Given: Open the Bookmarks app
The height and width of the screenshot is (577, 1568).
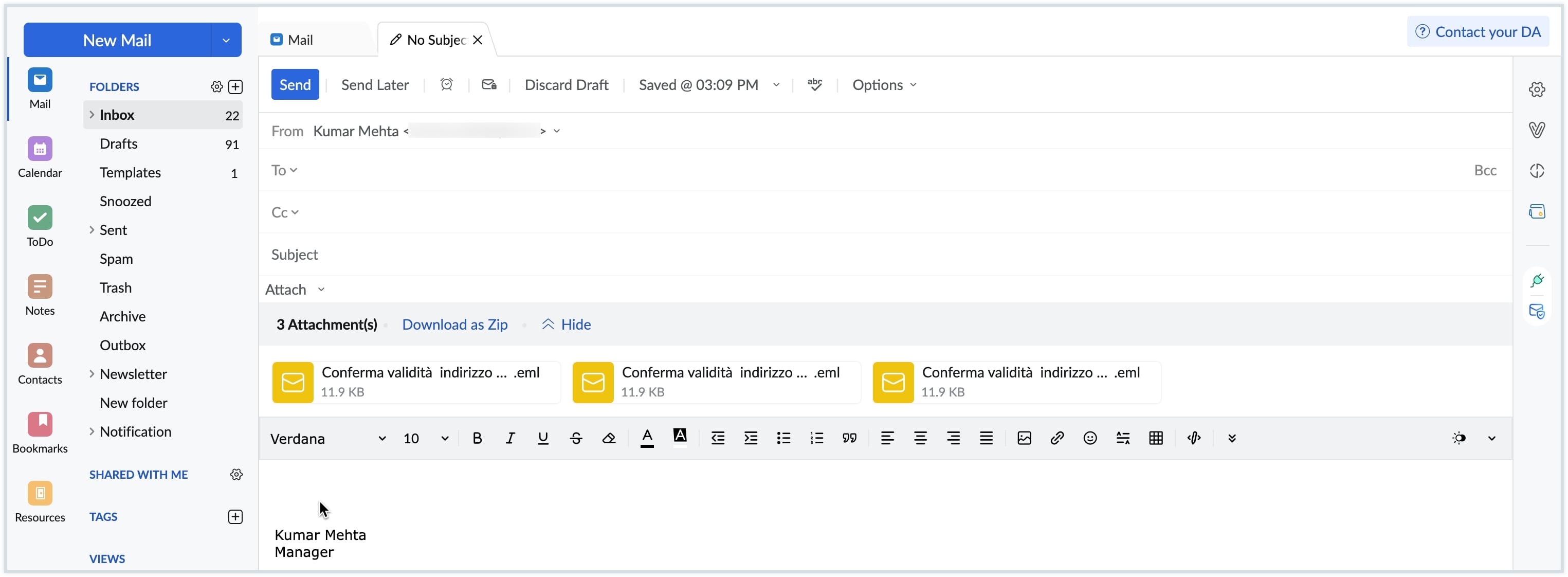Looking at the screenshot, I should pyautogui.click(x=40, y=433).
